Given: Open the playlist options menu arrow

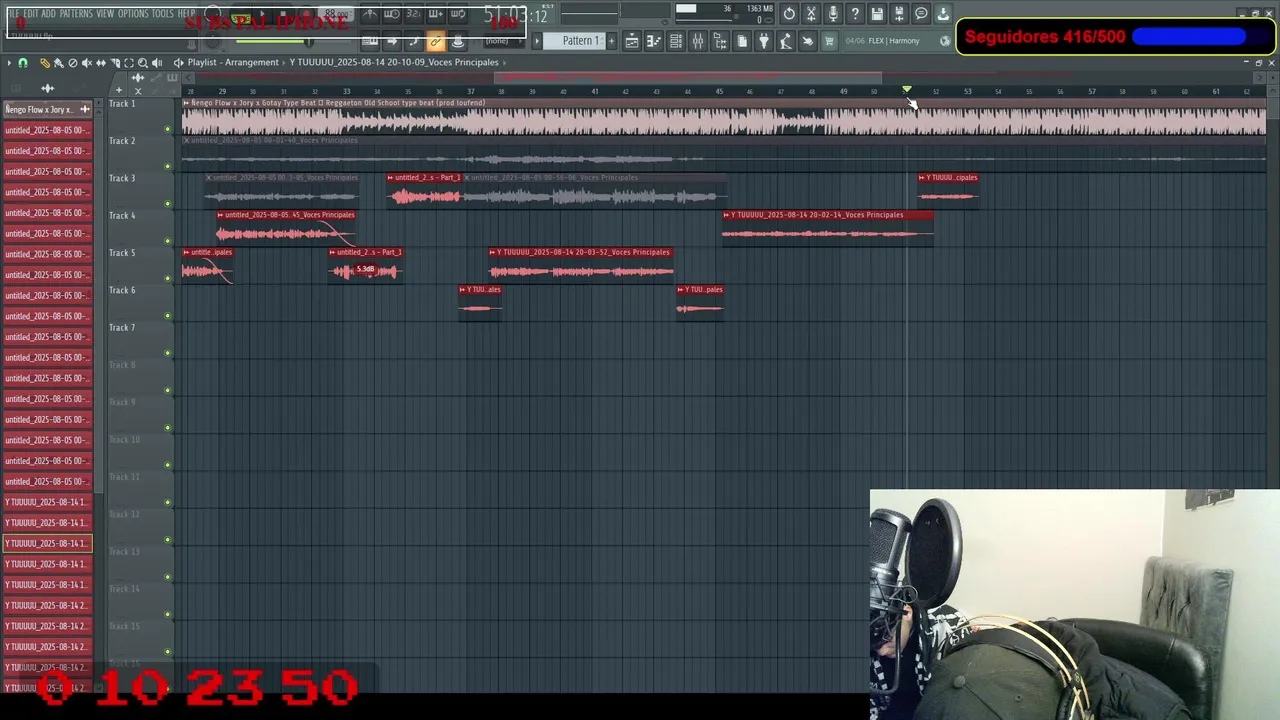Looking at the screenshot, I should pos(9,63).
